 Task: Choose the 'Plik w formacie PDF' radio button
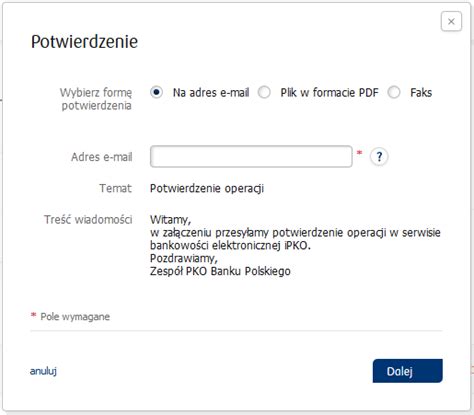pyautogui.click(x=264, y=92)
